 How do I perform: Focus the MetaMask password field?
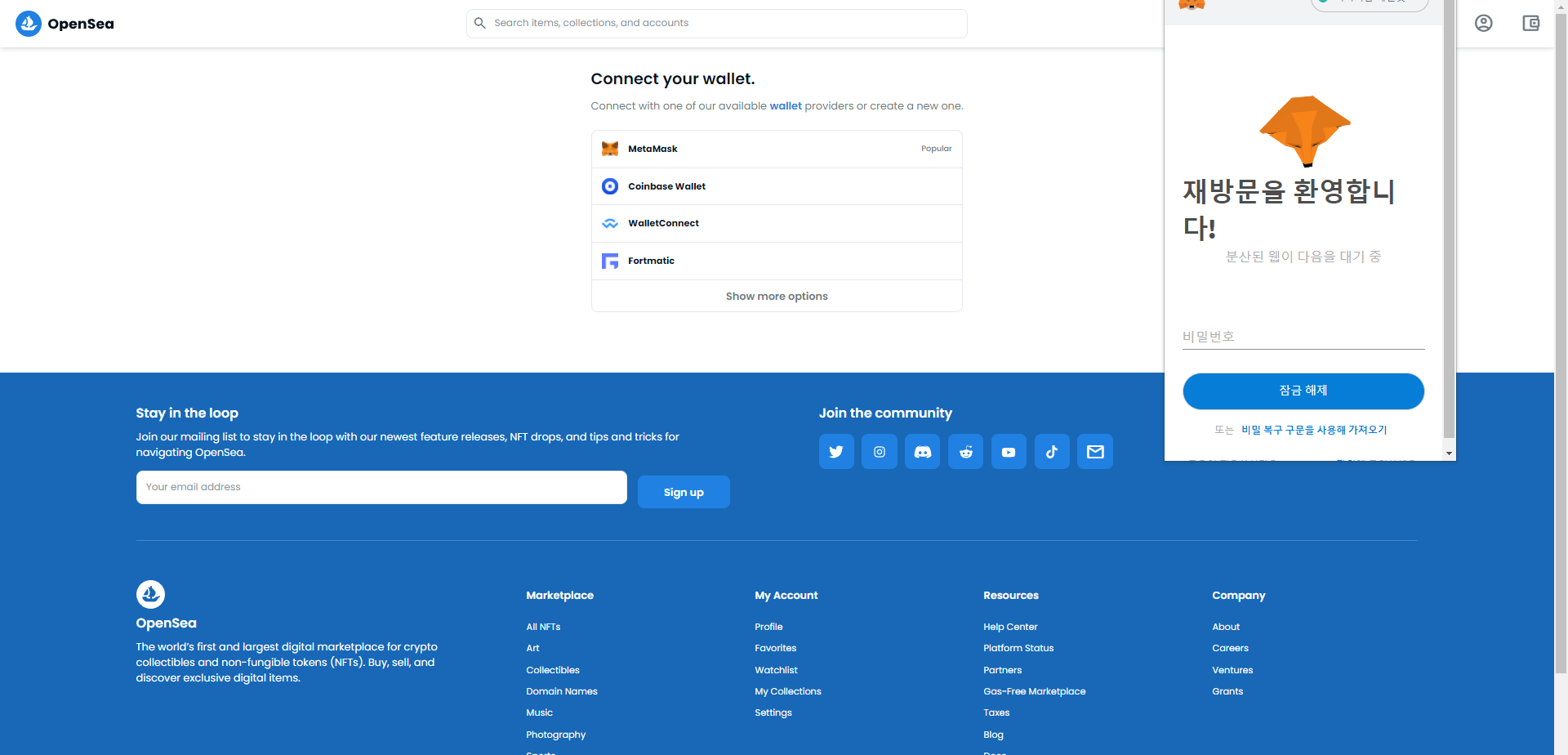[x=1303, y=337]
